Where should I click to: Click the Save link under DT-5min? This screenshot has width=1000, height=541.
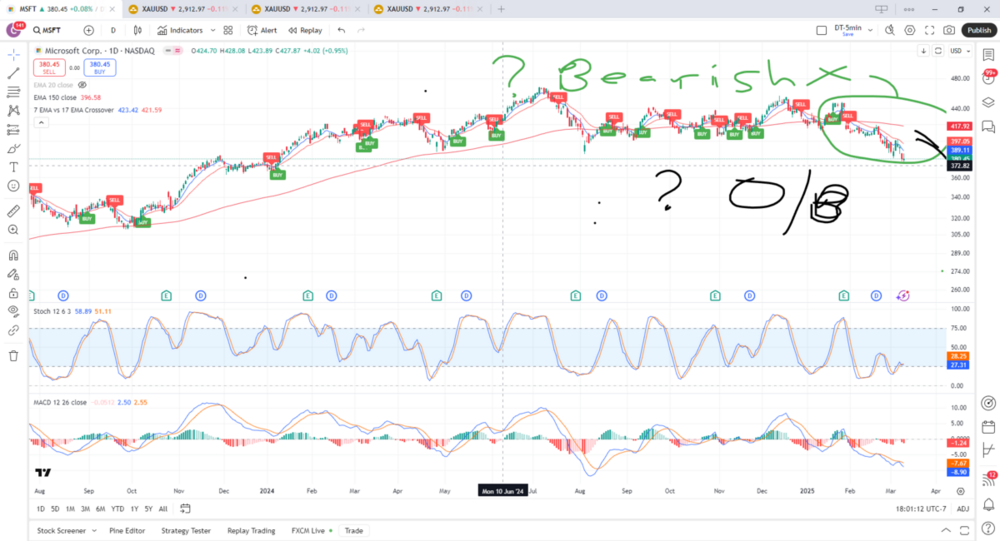(x=848, y=34)
